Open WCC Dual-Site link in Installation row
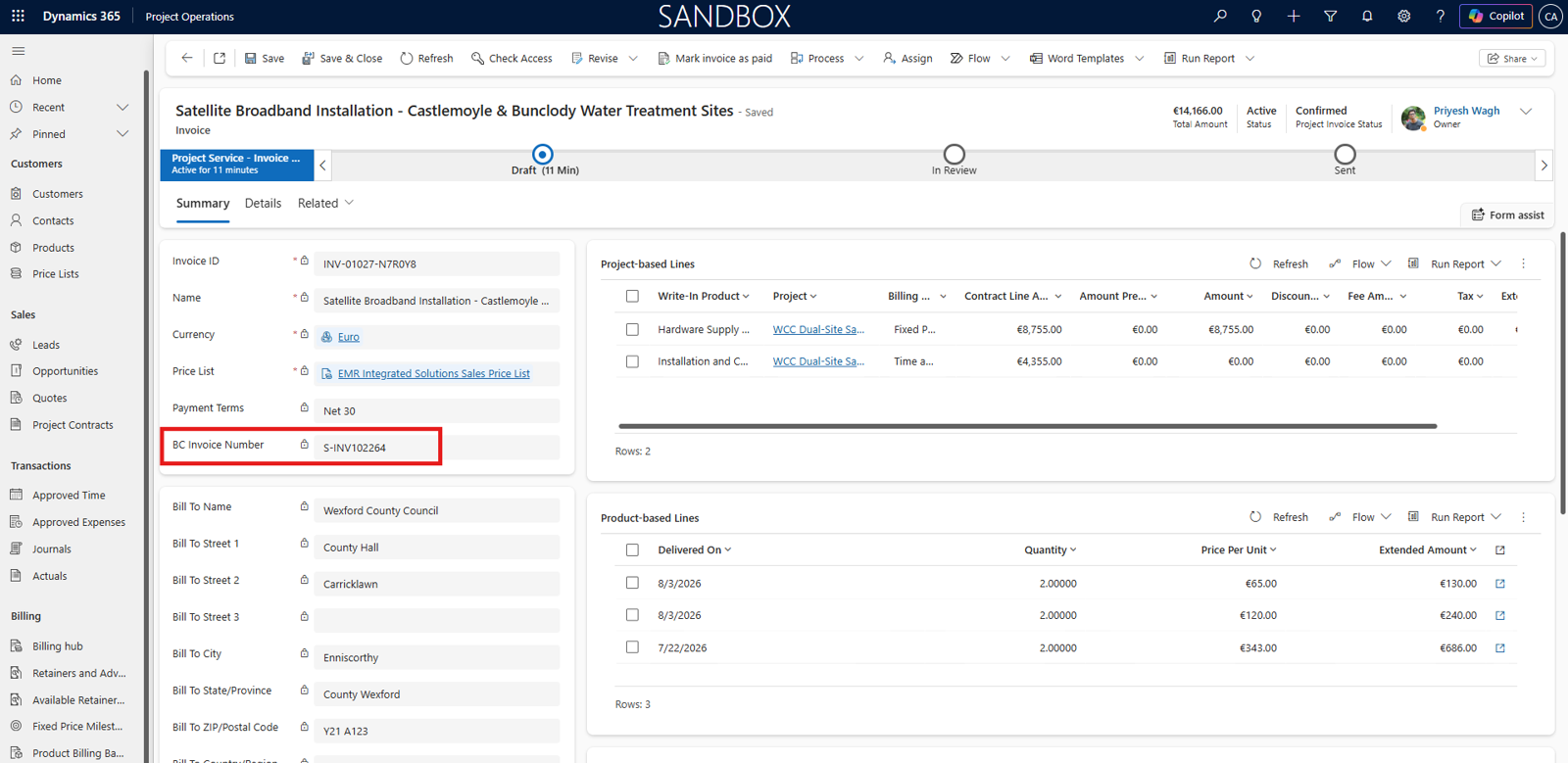Viewport: 1568px width, 763px height. [818, 361]
